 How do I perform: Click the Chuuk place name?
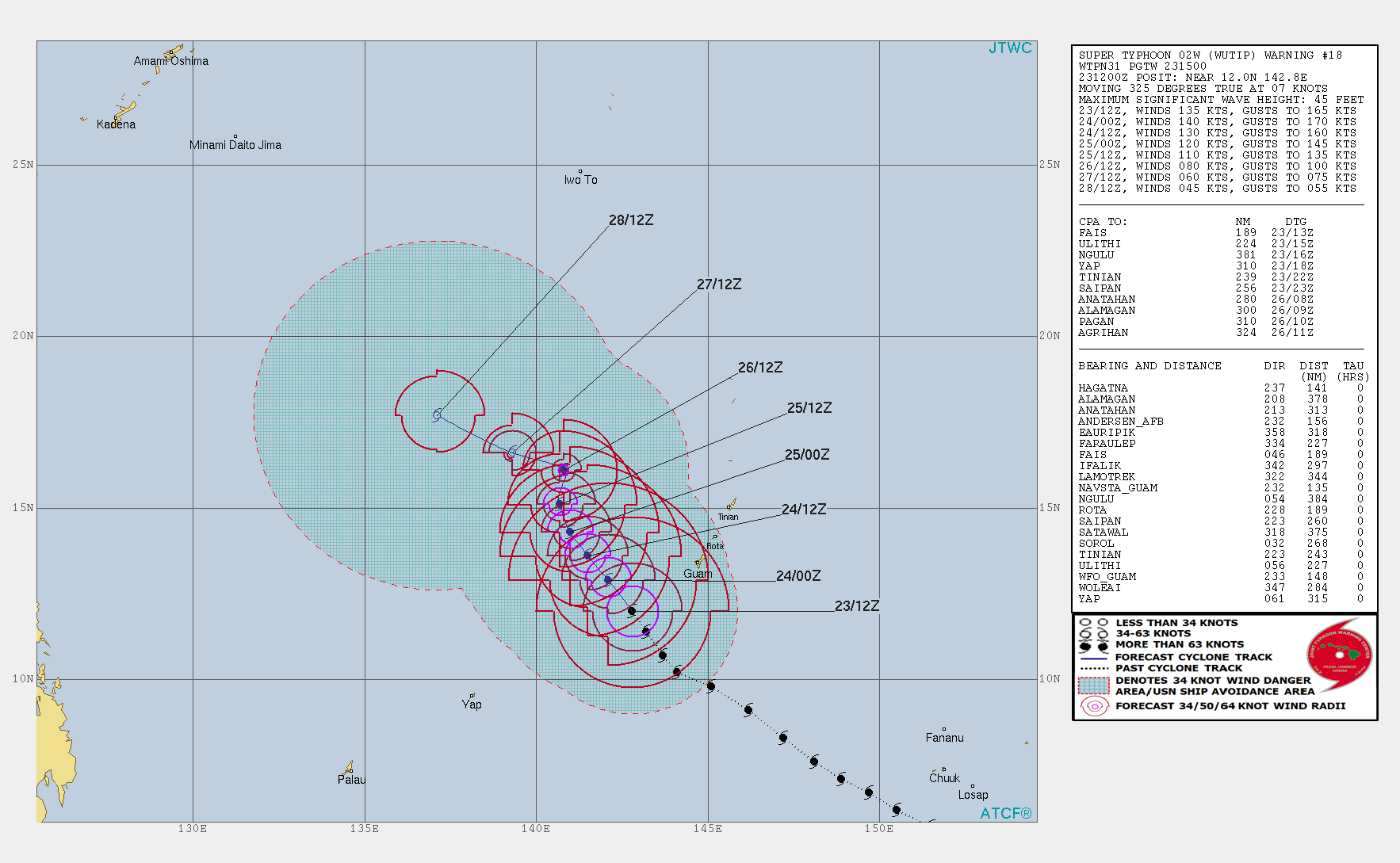[944, 778]
